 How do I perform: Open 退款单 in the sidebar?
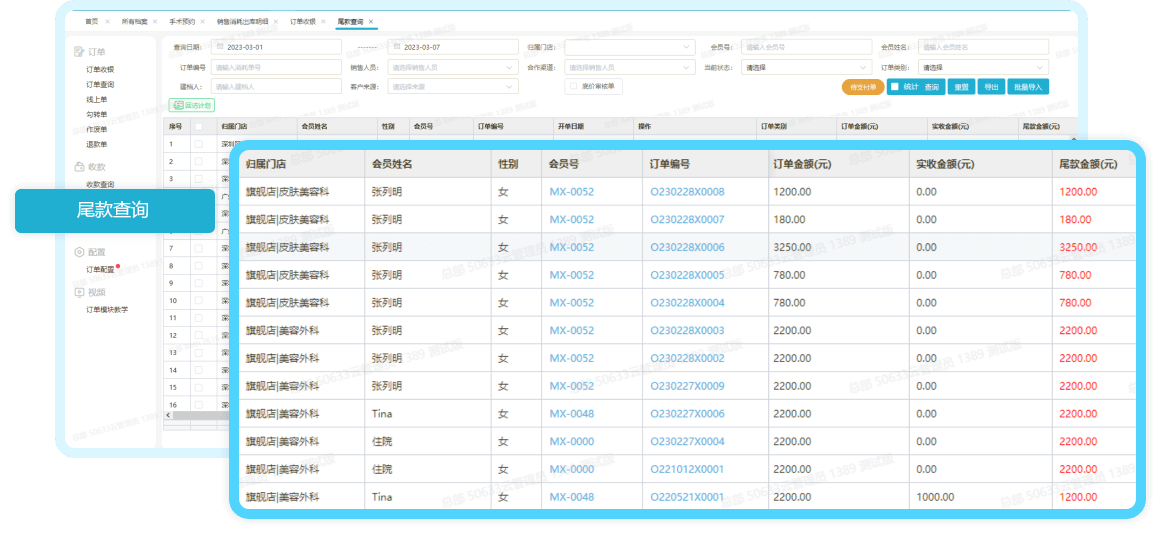click(x=97, y=144)
